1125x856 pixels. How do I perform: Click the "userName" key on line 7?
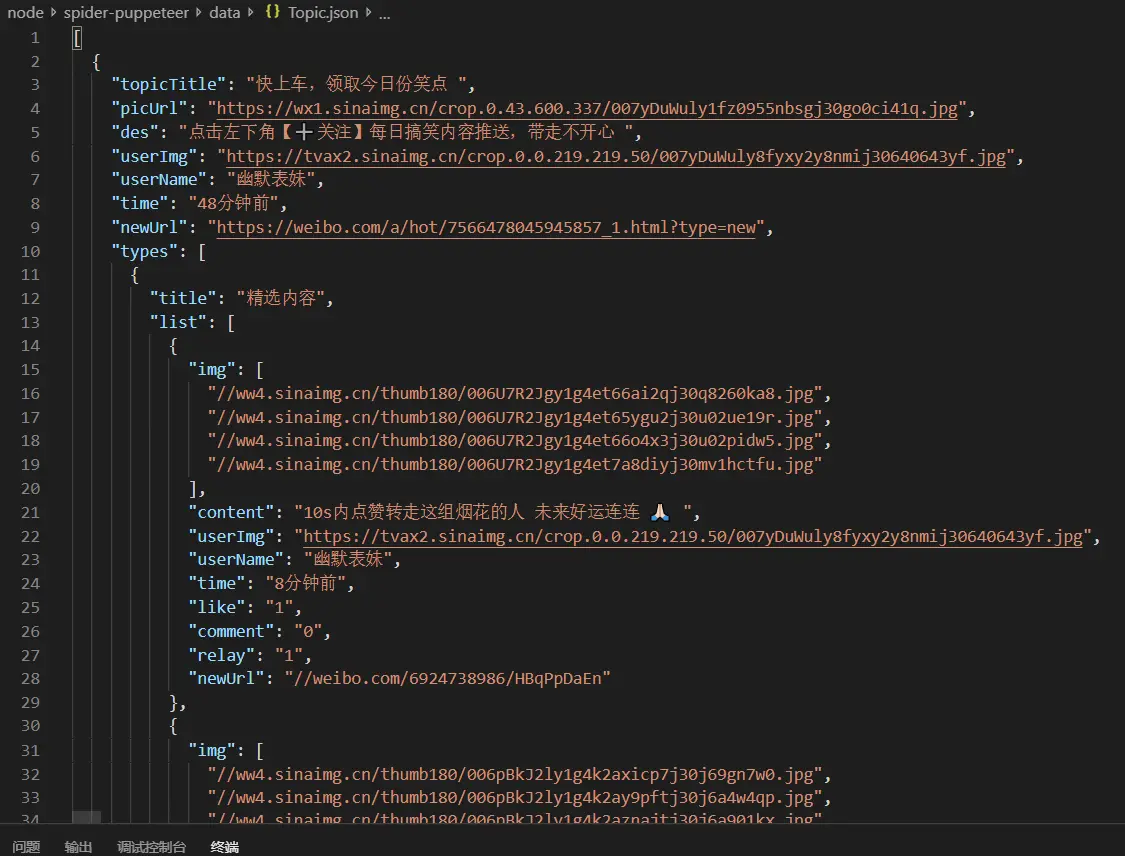[159, 179]
